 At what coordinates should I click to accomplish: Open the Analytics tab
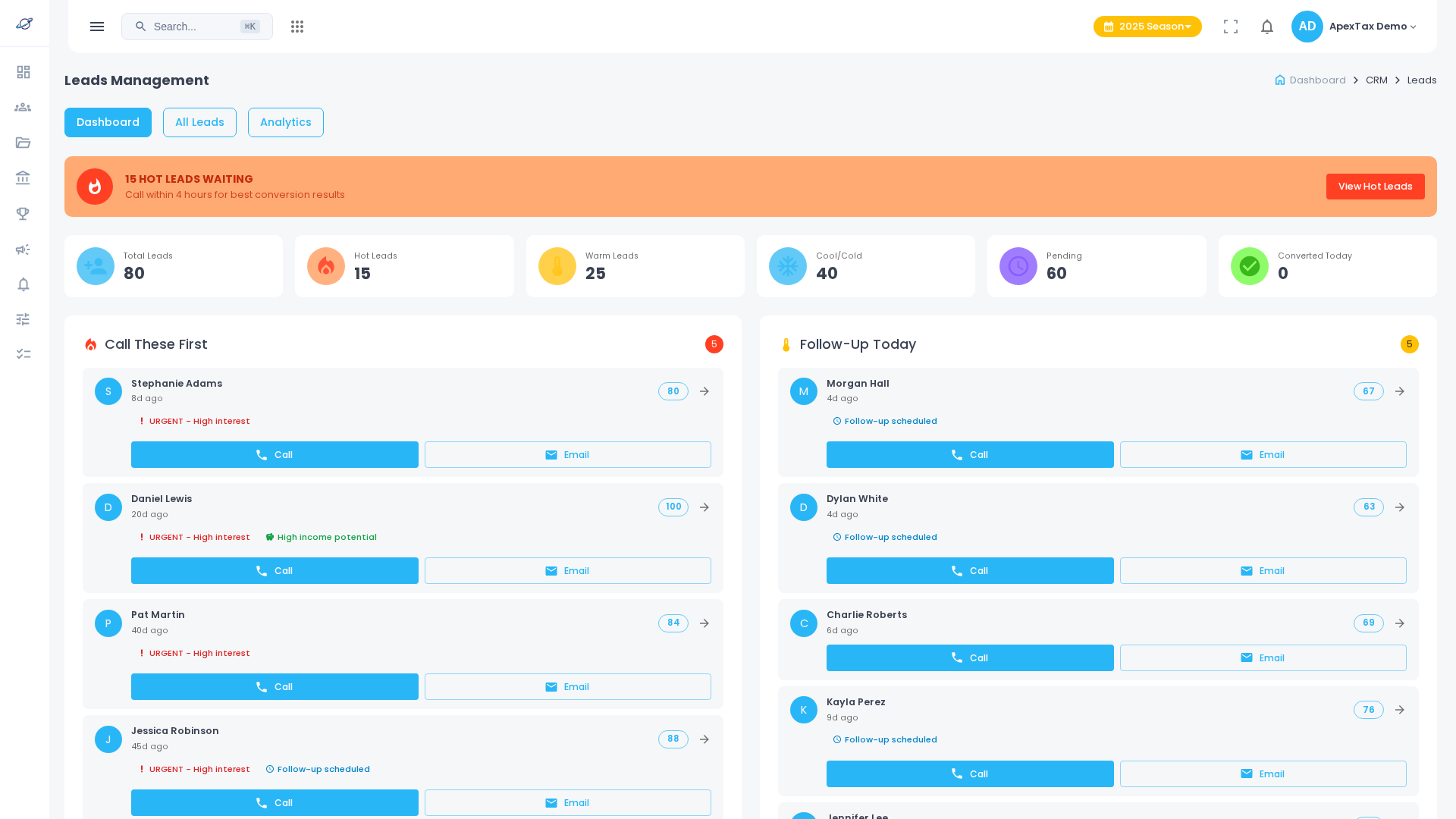(x=286, y=122)
